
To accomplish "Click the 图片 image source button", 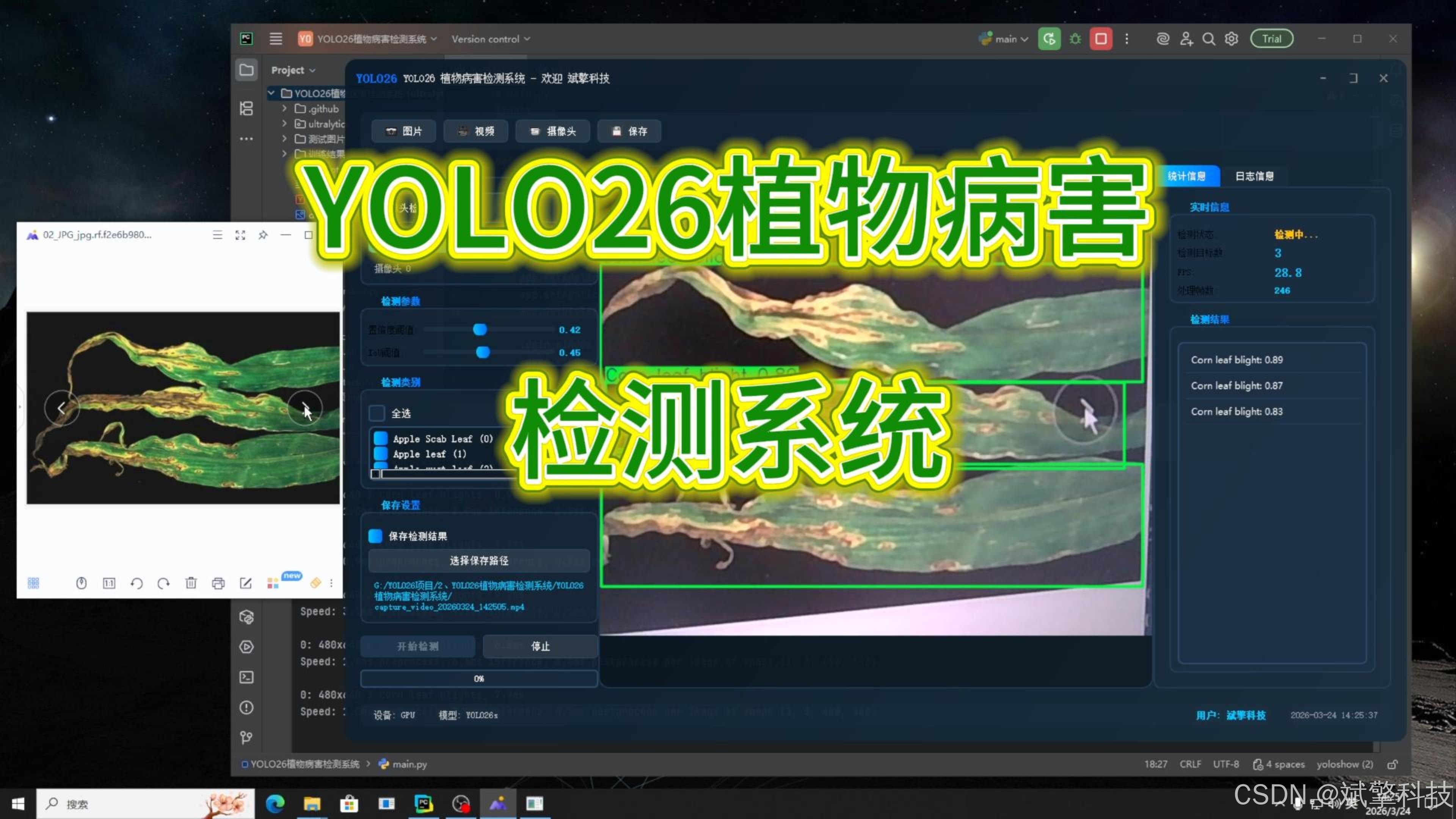I will click(403, 131).
